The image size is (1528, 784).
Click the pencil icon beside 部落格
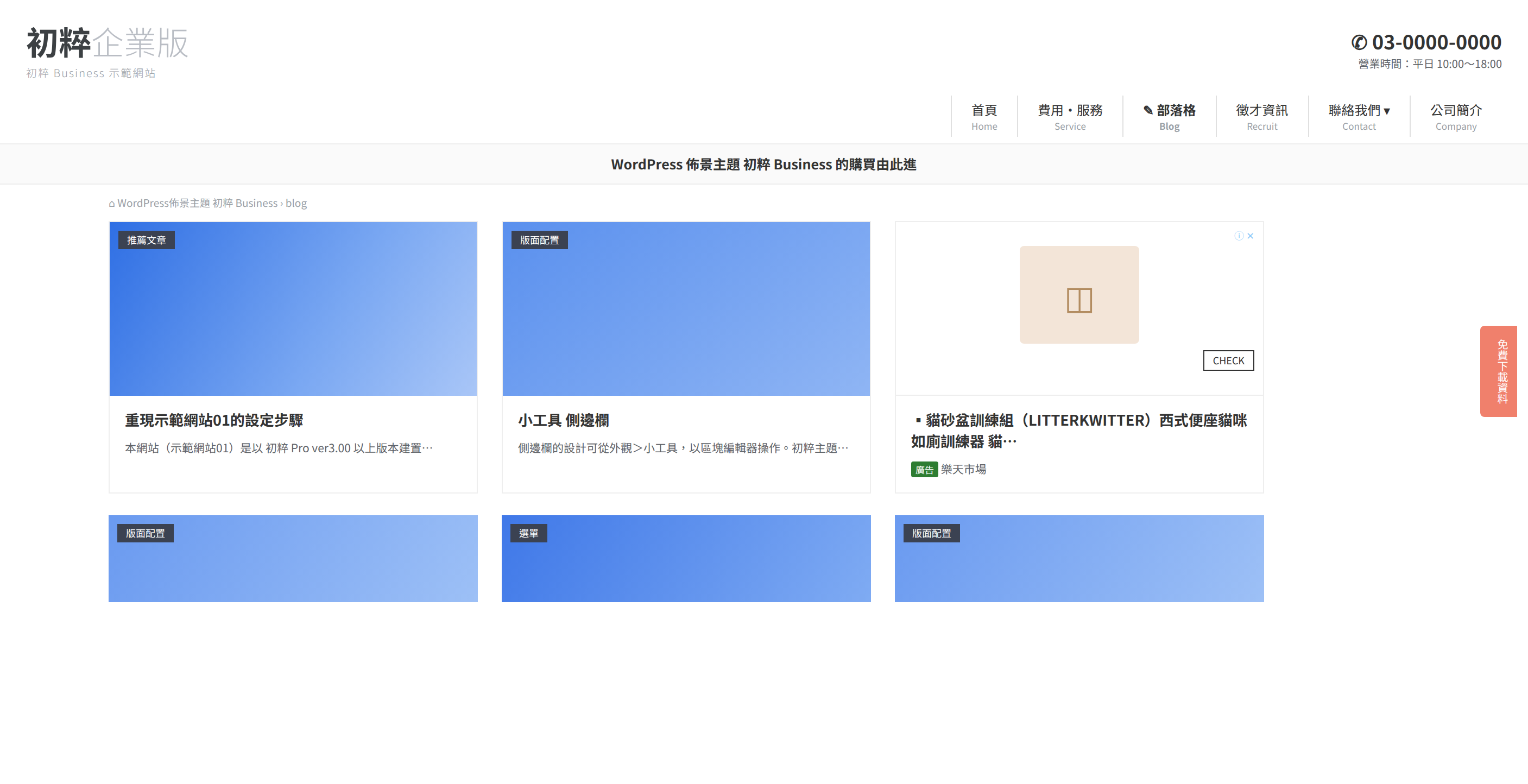coord(1148,110)
